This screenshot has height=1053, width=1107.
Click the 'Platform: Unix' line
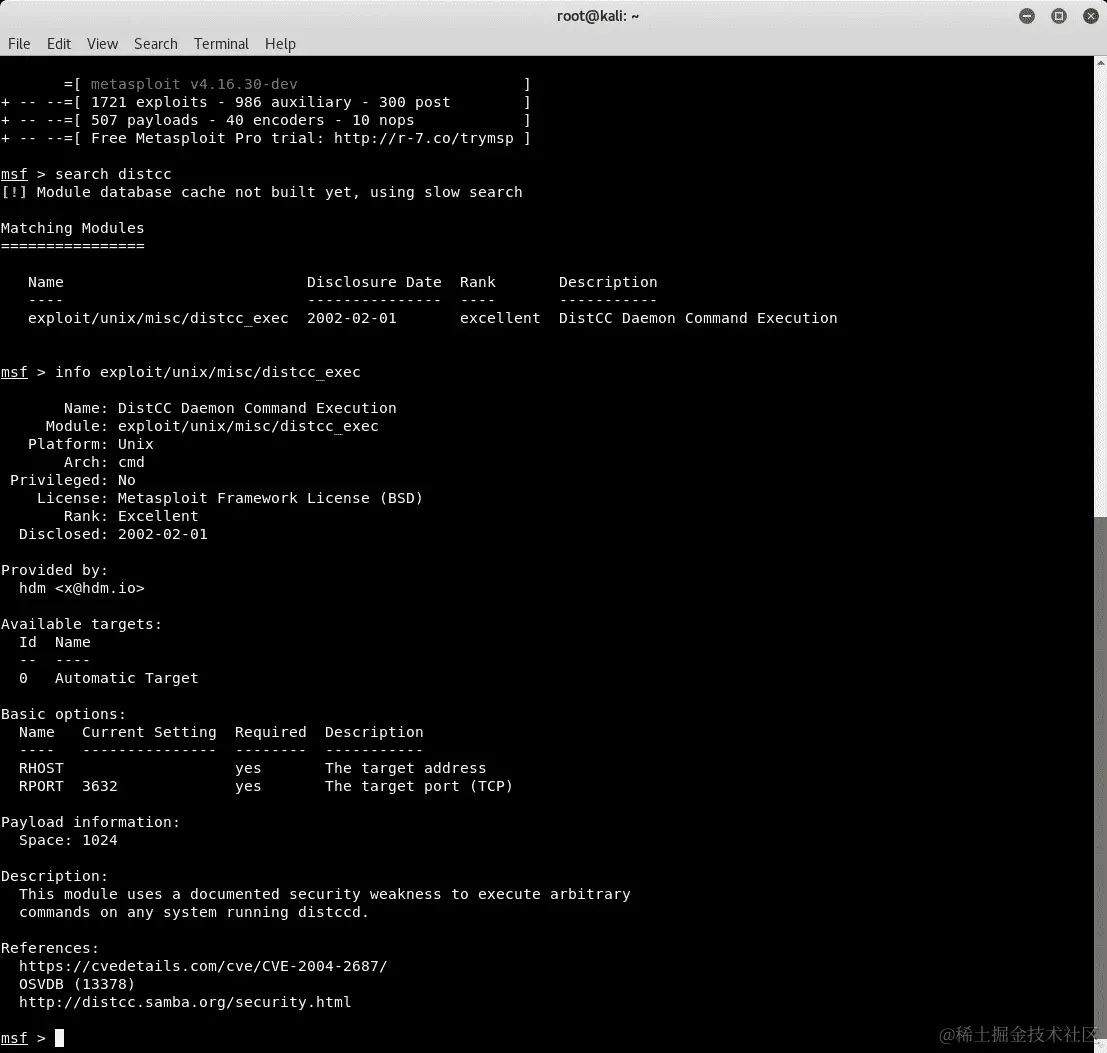point(90,444)
